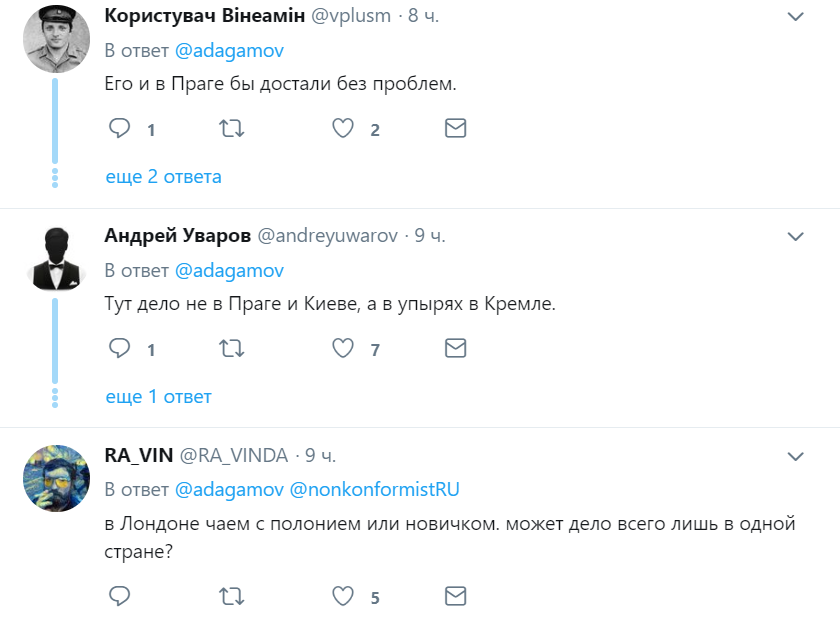The image size is (840, 620).
Task: Open Андрей Уваров's profile name link
Action: click(x=177, y=236)
